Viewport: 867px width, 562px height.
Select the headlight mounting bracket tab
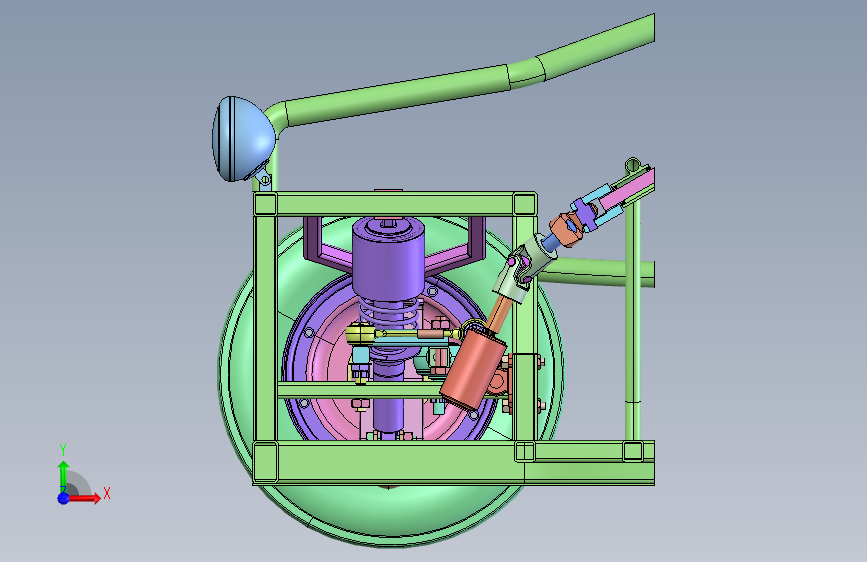click(264, 179)
